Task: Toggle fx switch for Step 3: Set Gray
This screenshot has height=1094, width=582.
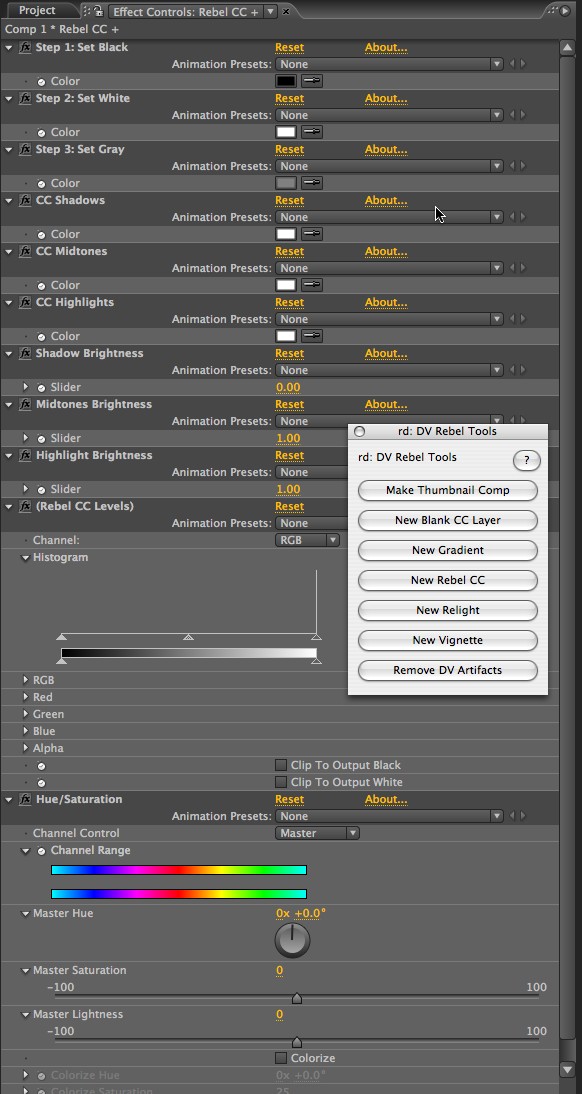Action: [x=25, y=150]
